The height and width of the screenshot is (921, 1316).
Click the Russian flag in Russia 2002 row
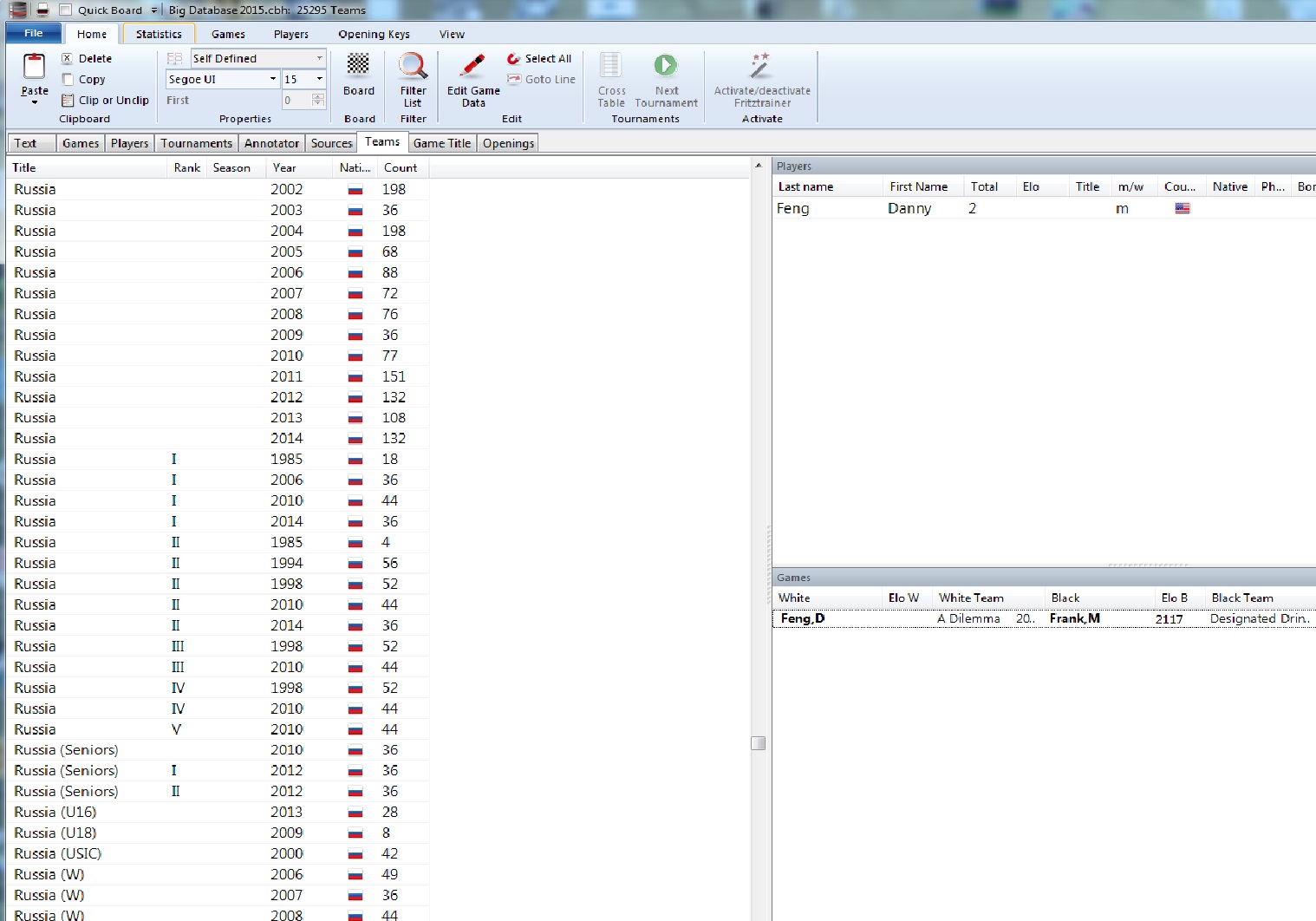[355, 189]
